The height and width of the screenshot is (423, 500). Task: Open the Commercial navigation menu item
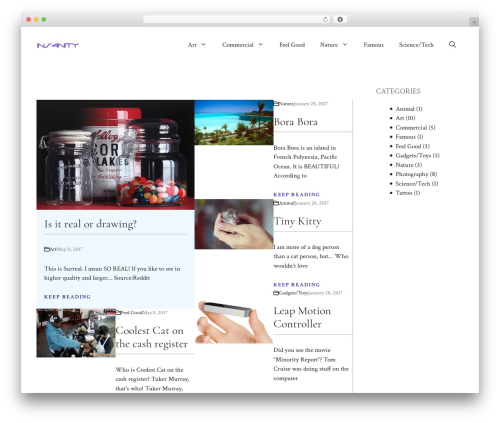pyautogui.click(x=238, y=45)
